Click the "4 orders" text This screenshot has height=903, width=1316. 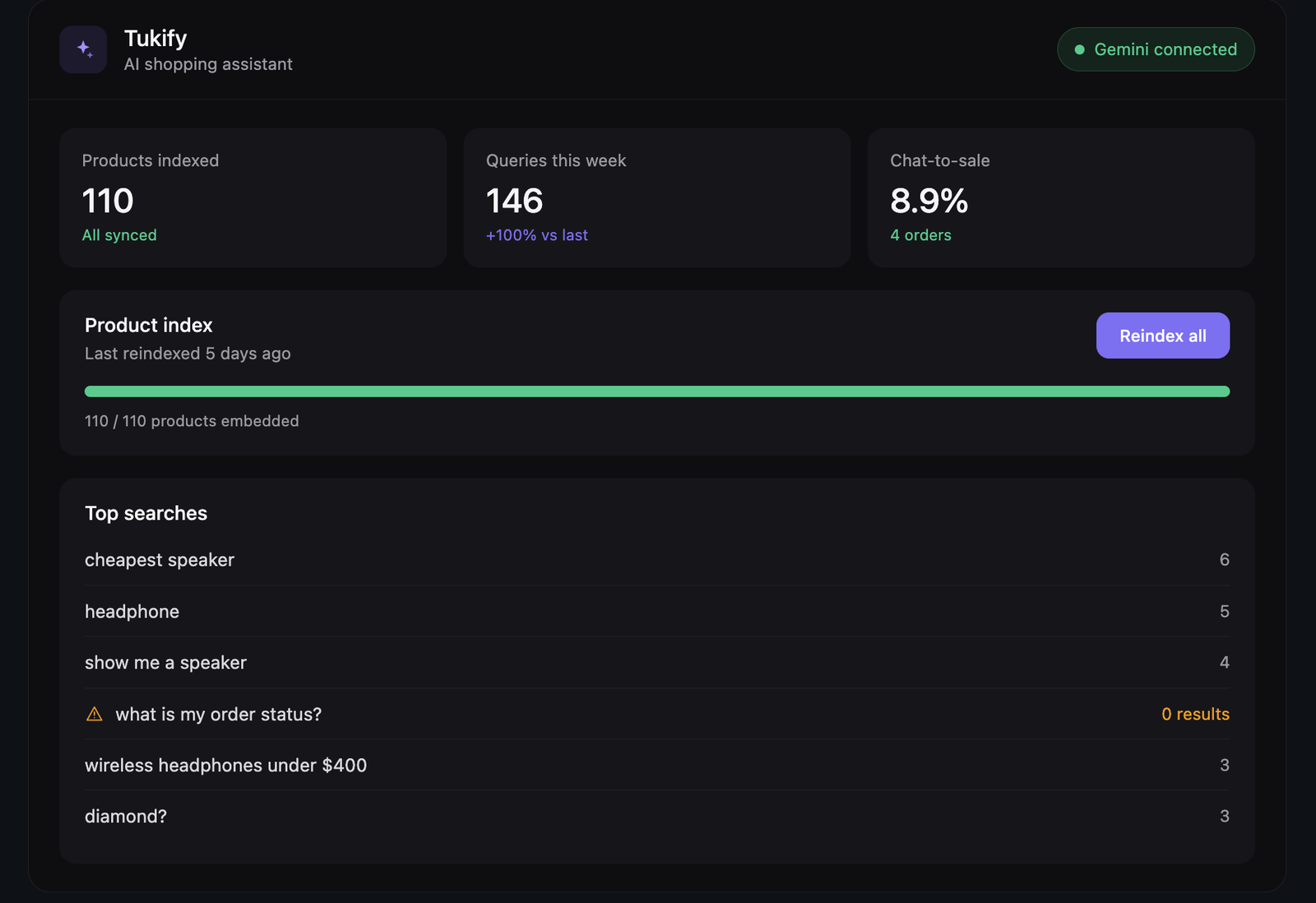920,235
